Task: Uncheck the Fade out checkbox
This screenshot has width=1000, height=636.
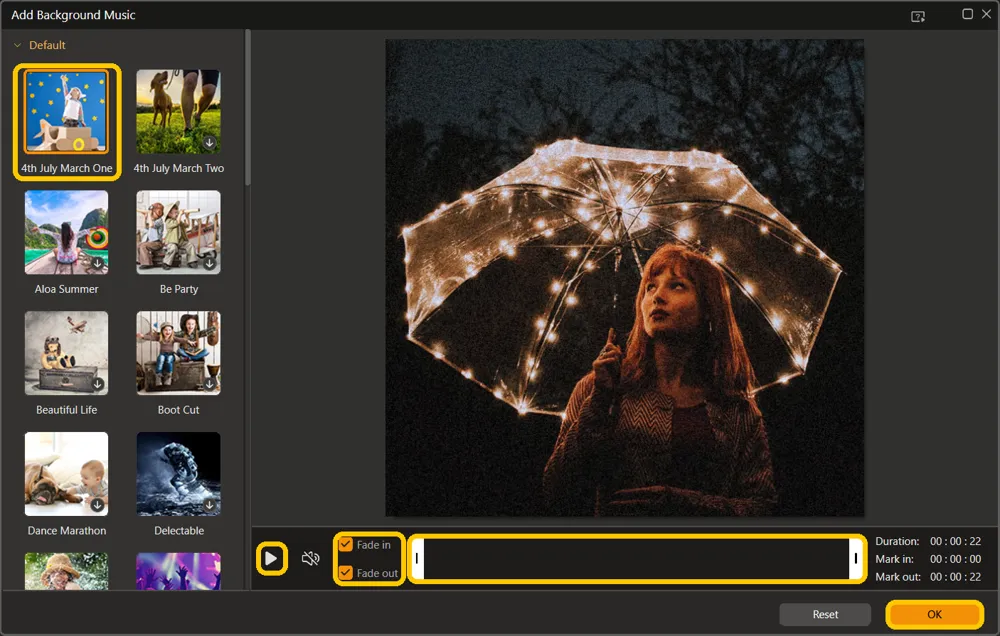Action: tap(346, 572)
